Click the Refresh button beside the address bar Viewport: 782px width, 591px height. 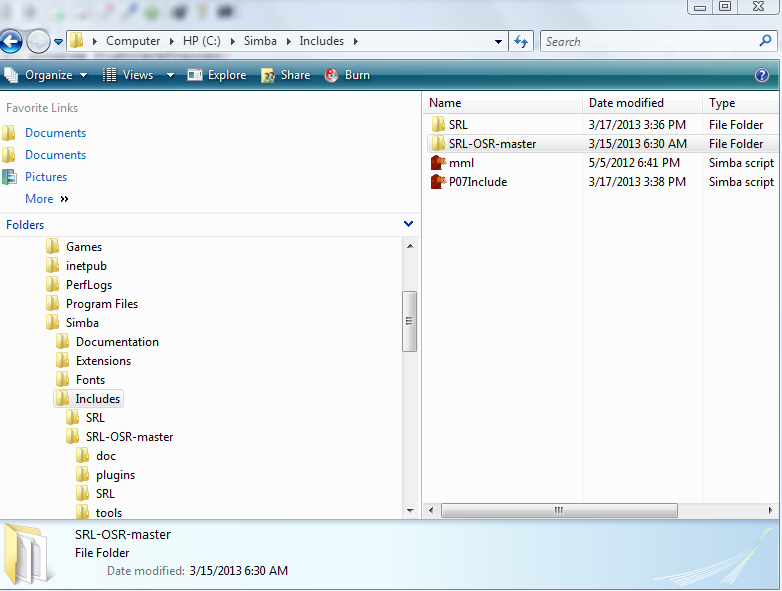click(x=521, y=41)
